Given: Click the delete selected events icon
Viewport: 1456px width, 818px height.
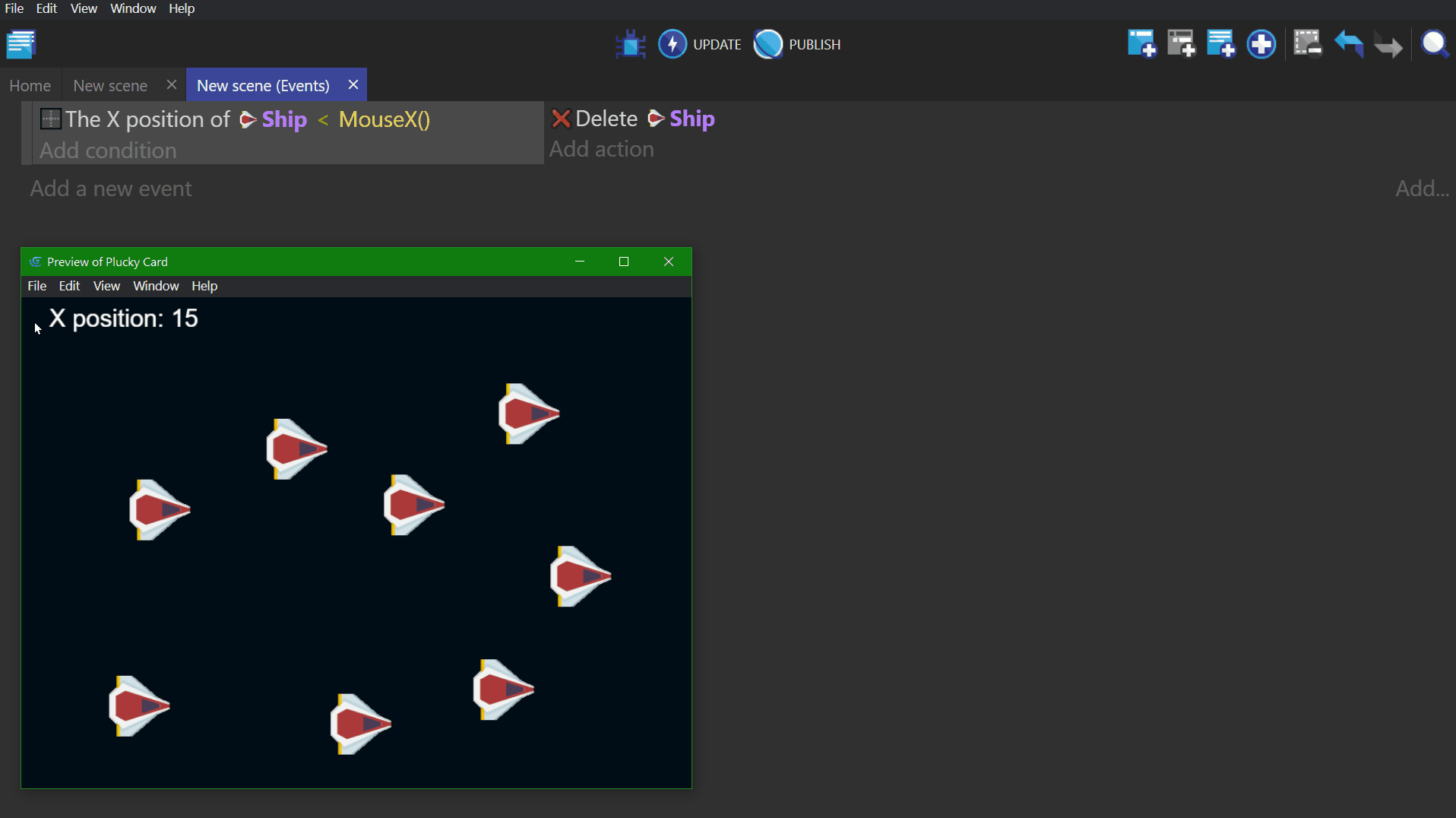Looking at the screenshot, I should 1307,44.
